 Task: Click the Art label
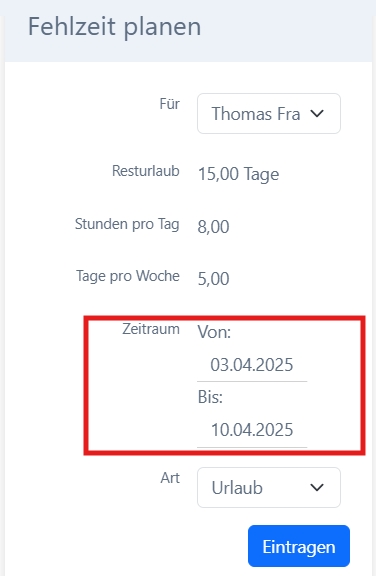[170, 478]
